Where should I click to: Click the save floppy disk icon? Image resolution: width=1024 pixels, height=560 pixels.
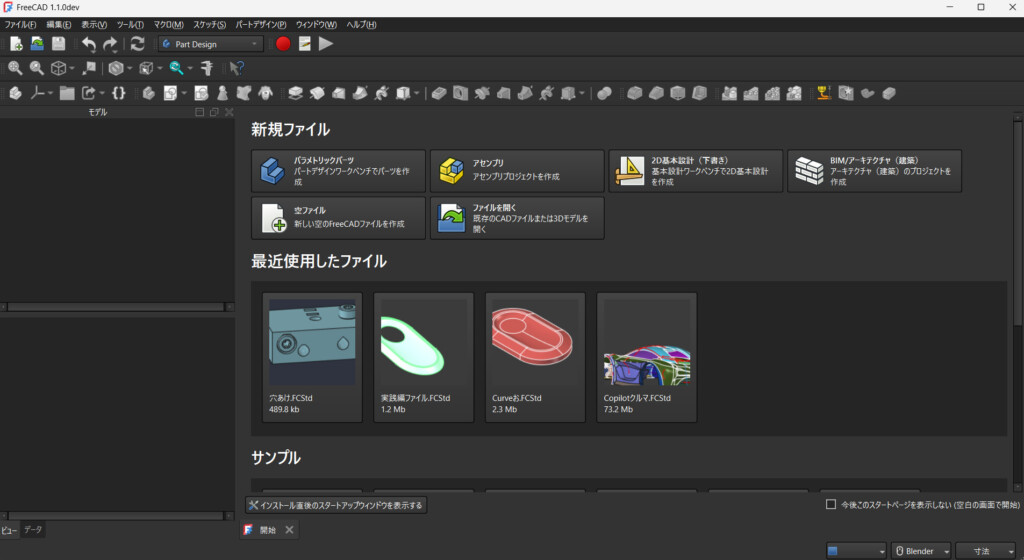(59, 44)
